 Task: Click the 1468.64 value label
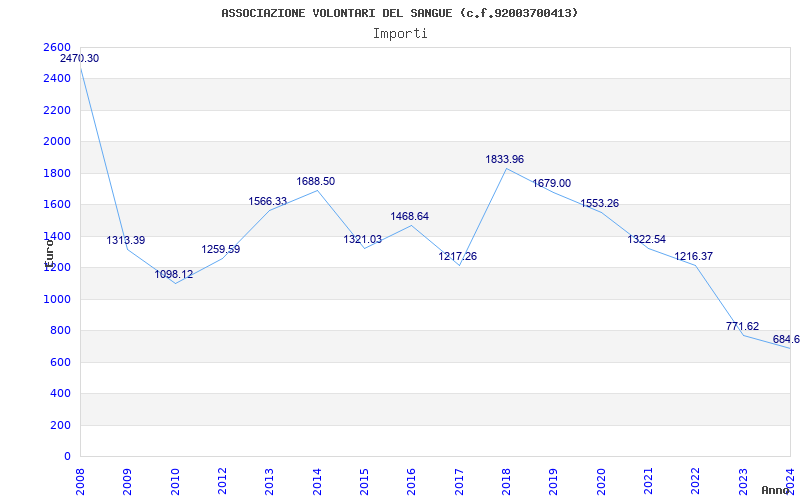point(410,216)
